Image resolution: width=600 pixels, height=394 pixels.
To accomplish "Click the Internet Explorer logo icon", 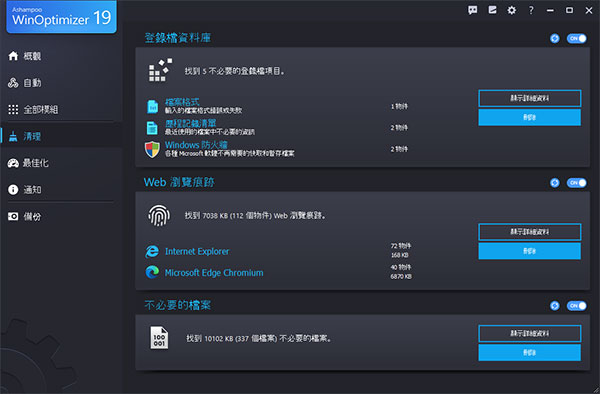I will point(152,251).
